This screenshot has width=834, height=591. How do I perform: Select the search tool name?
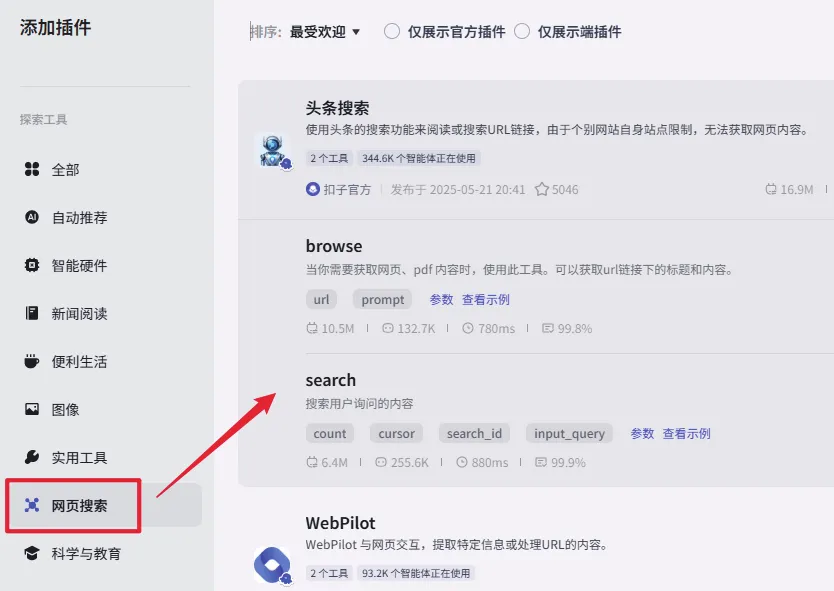click(x=330, y=380)
